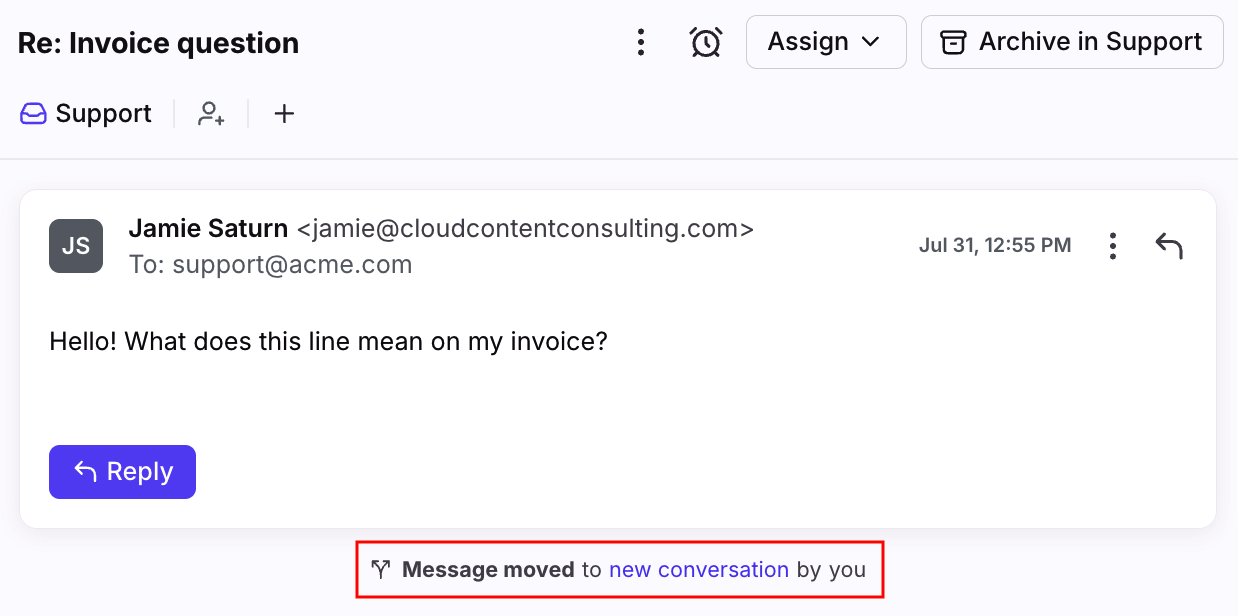
Task: Click the split icon beside Message moved
Action: pos(380,570)
